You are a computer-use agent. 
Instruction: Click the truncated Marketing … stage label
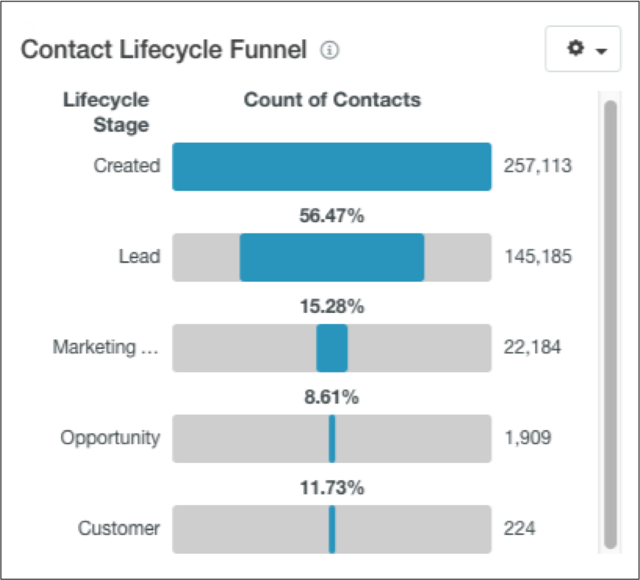[x=106, y=347]
